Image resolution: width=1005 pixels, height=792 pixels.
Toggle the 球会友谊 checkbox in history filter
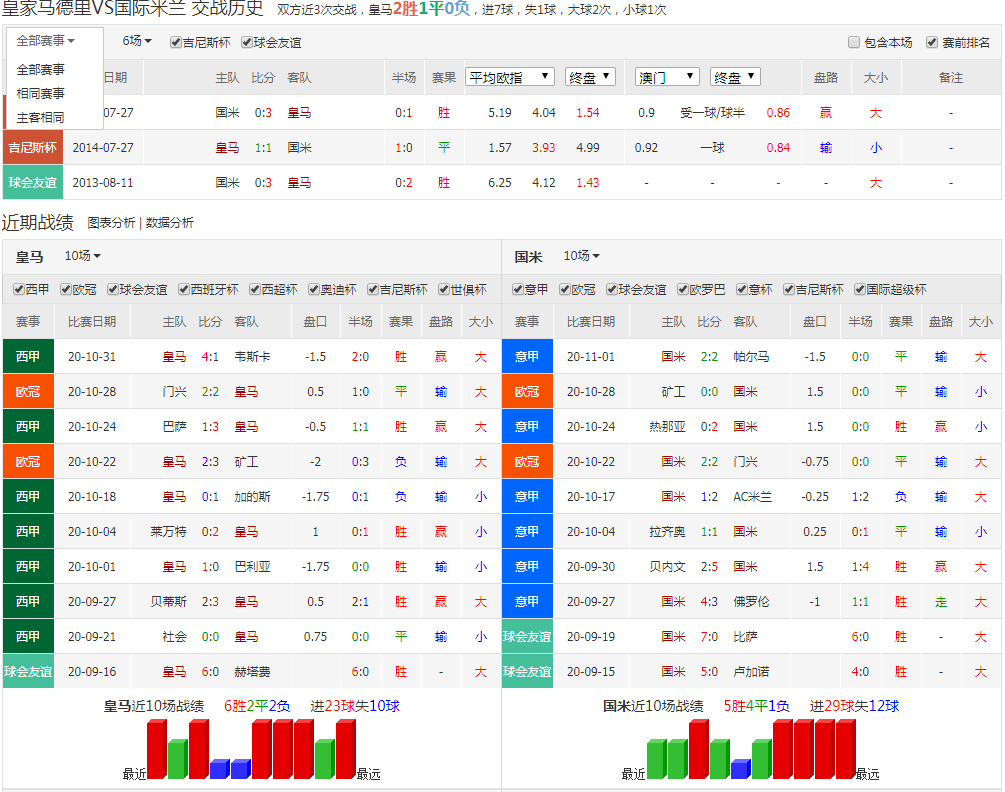[246, 42]
